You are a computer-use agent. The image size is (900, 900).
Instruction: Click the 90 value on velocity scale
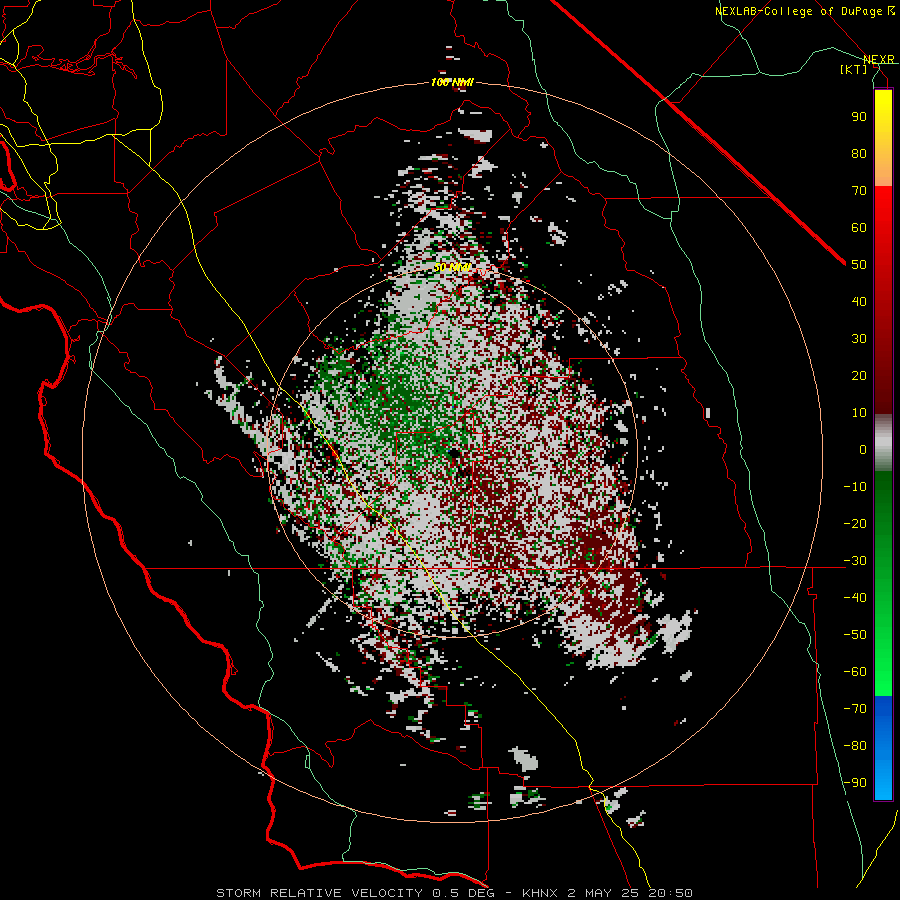coord(859,117)
